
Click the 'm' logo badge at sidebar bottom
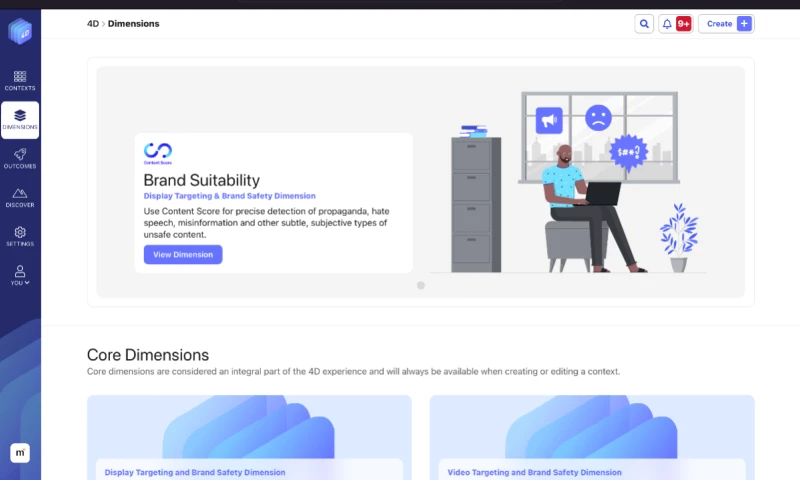click(x=20, y=453)
